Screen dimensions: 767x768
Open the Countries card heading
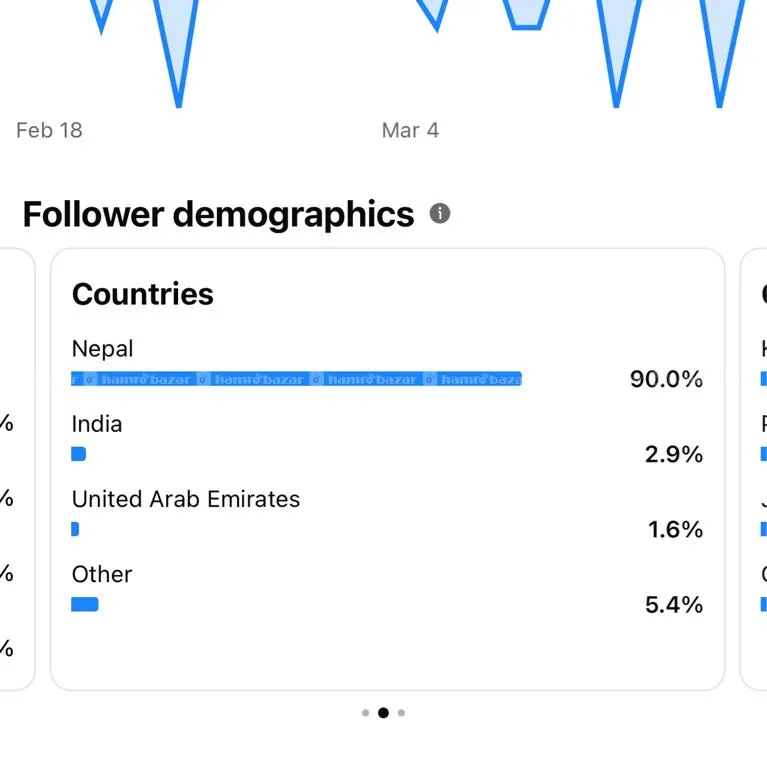(143, 294)
